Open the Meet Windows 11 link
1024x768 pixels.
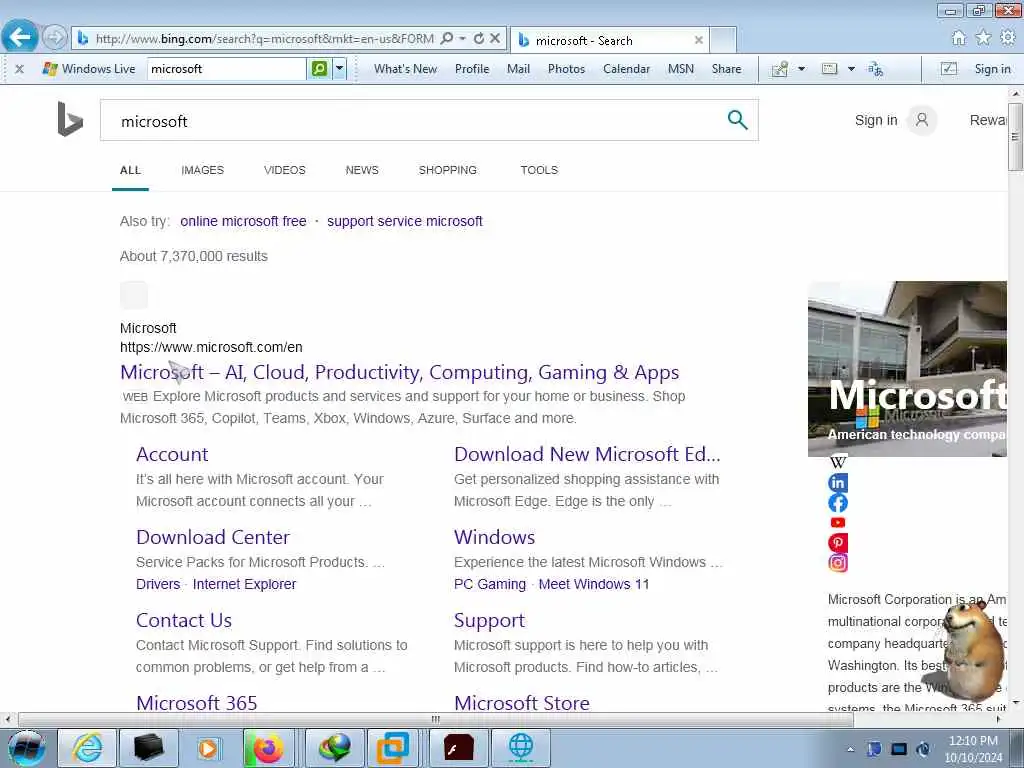(594, 584)
